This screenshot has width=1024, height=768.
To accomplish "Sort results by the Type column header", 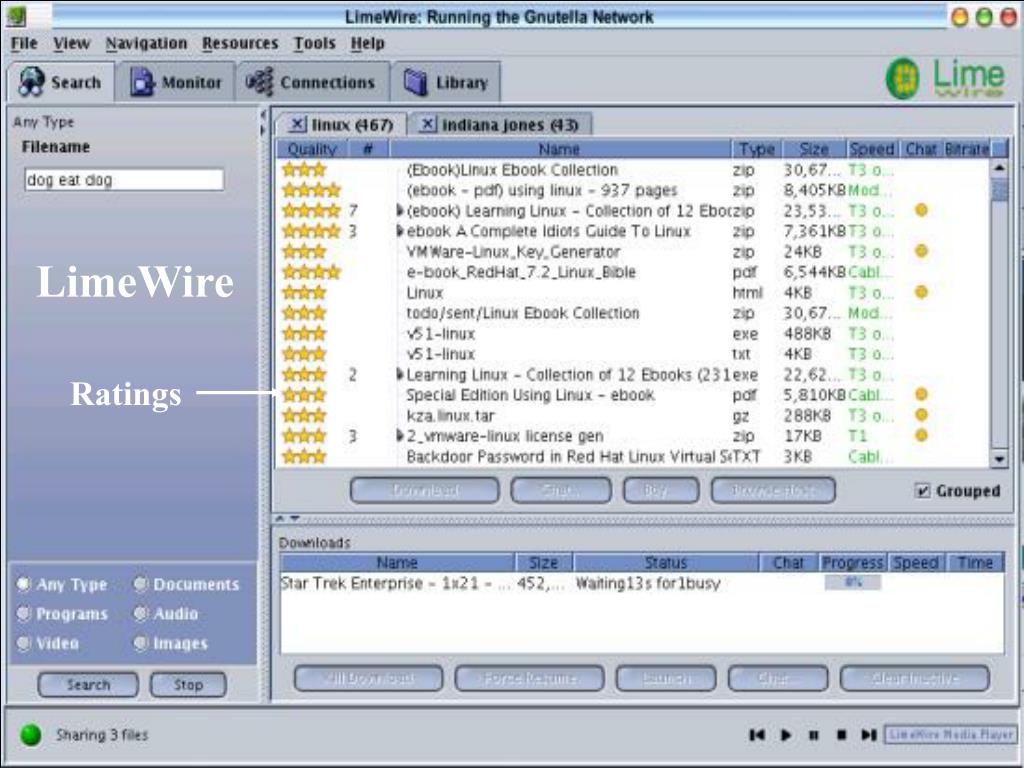I will click(756, 149).
